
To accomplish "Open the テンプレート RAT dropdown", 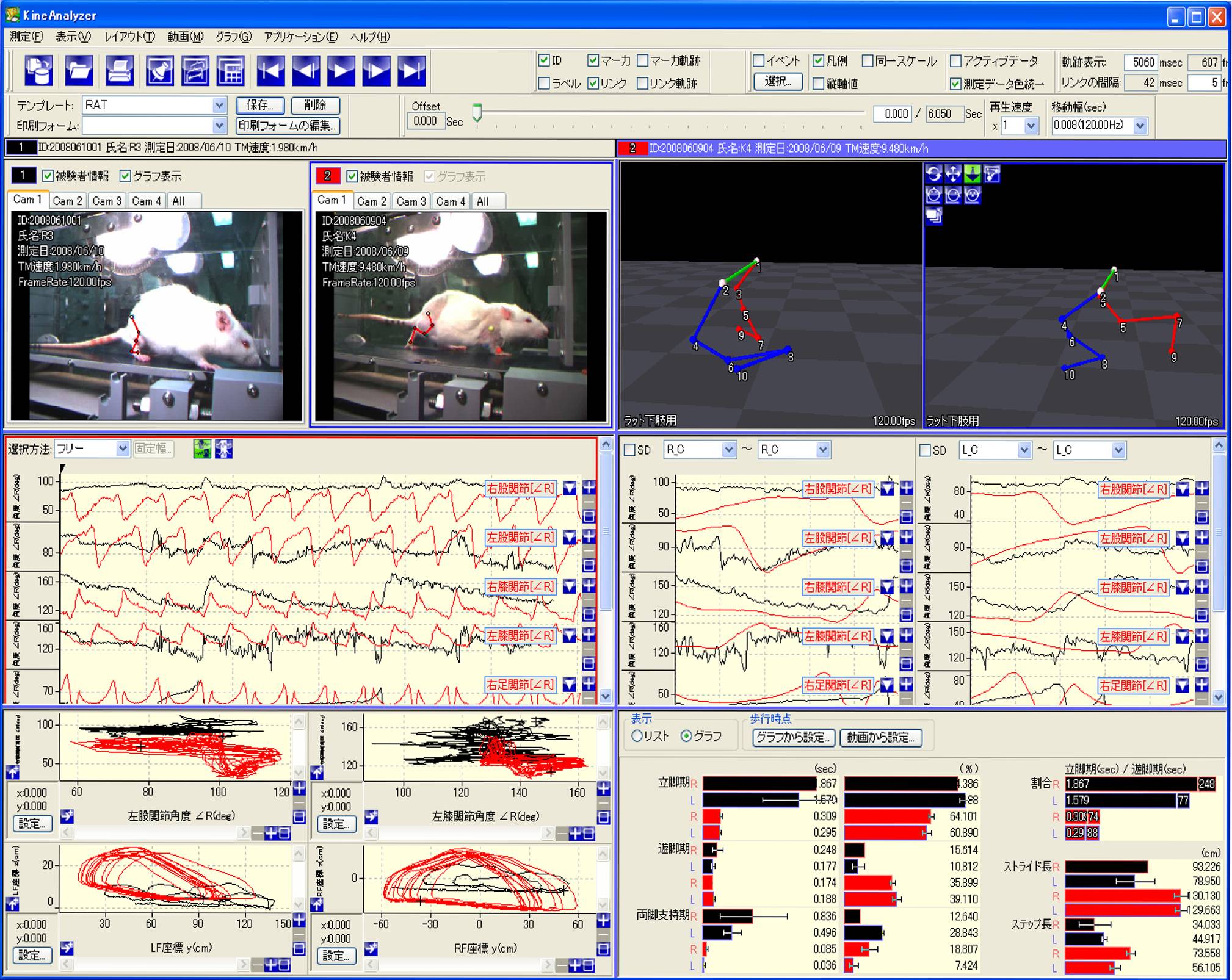I will (x=219, y=105).
